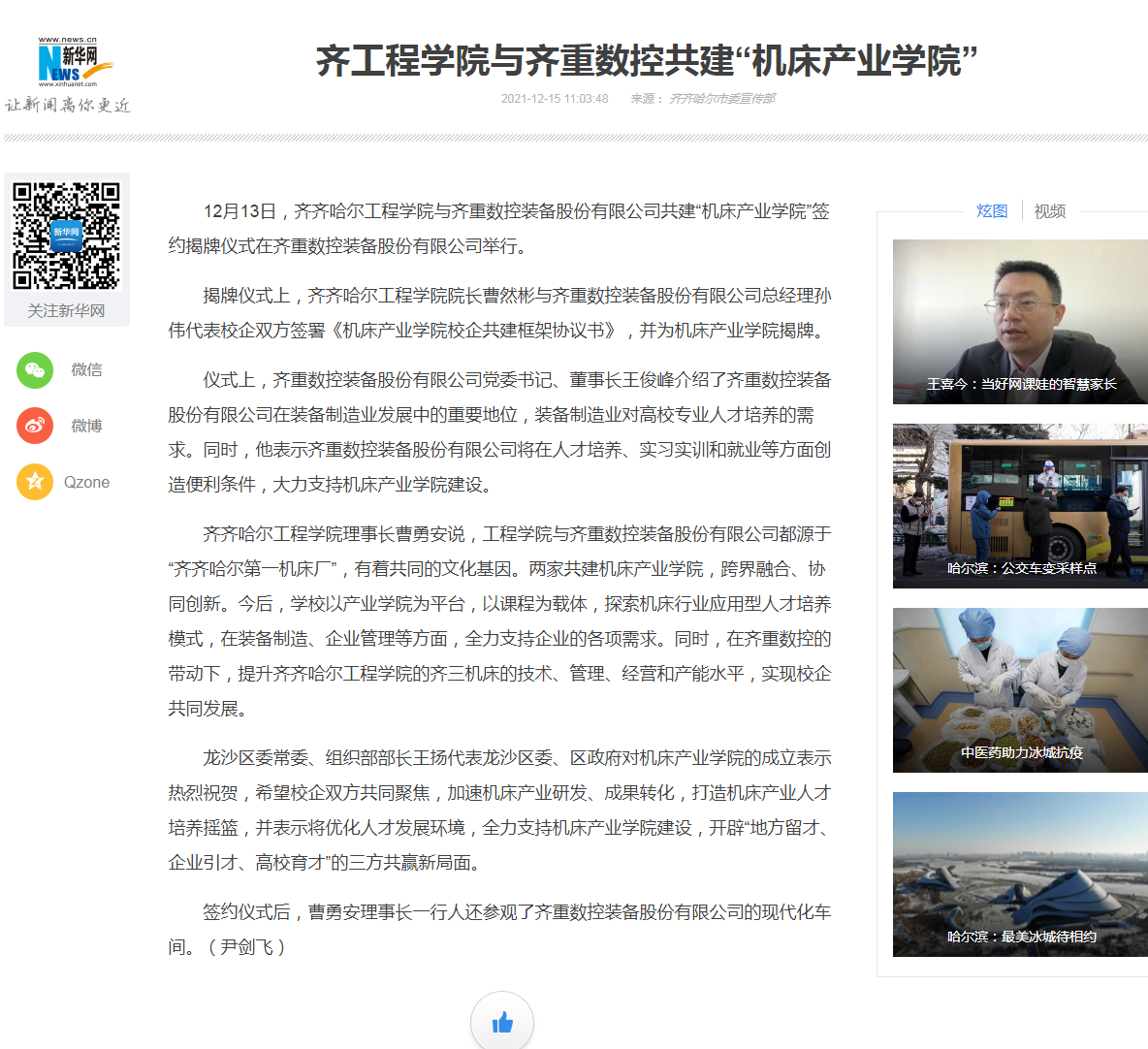The width and height of the screenshot is (1148, 1049).
Task: Click the Xinhuanet QR code
Action: click(66, 236)
